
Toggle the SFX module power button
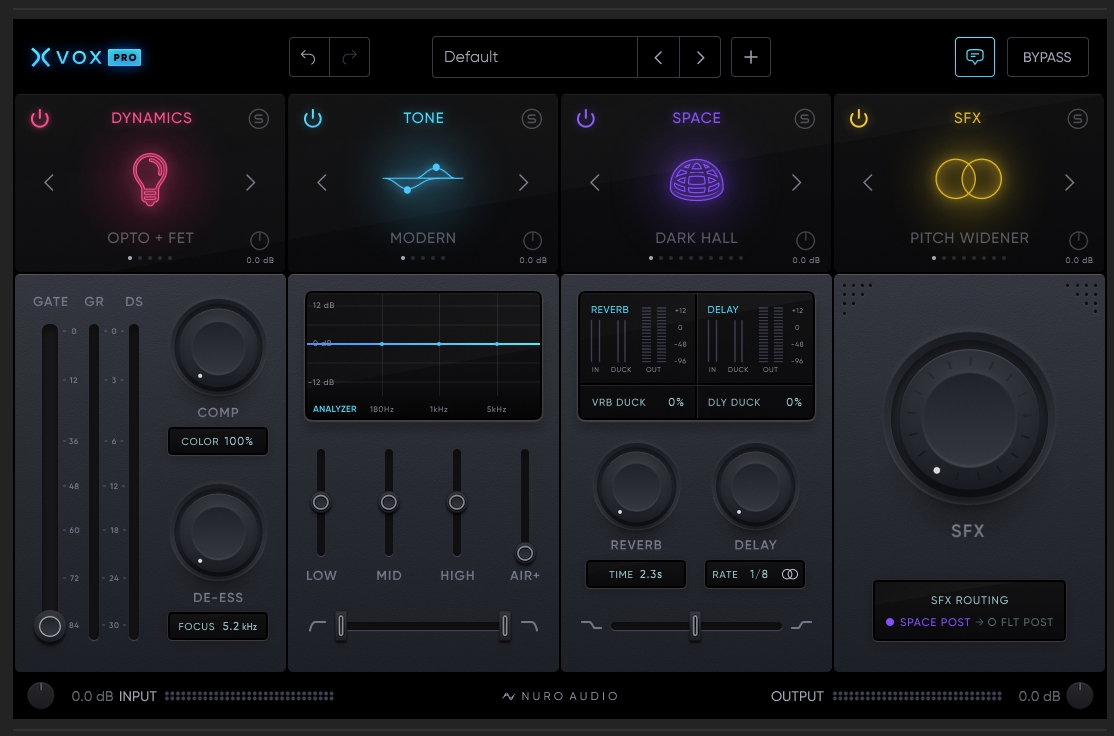(x=858, y=118)
